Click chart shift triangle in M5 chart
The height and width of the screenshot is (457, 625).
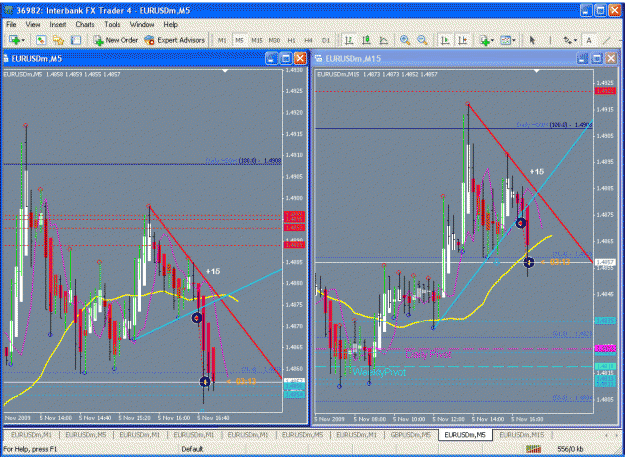pyautogui.click(x=225, y=71)
